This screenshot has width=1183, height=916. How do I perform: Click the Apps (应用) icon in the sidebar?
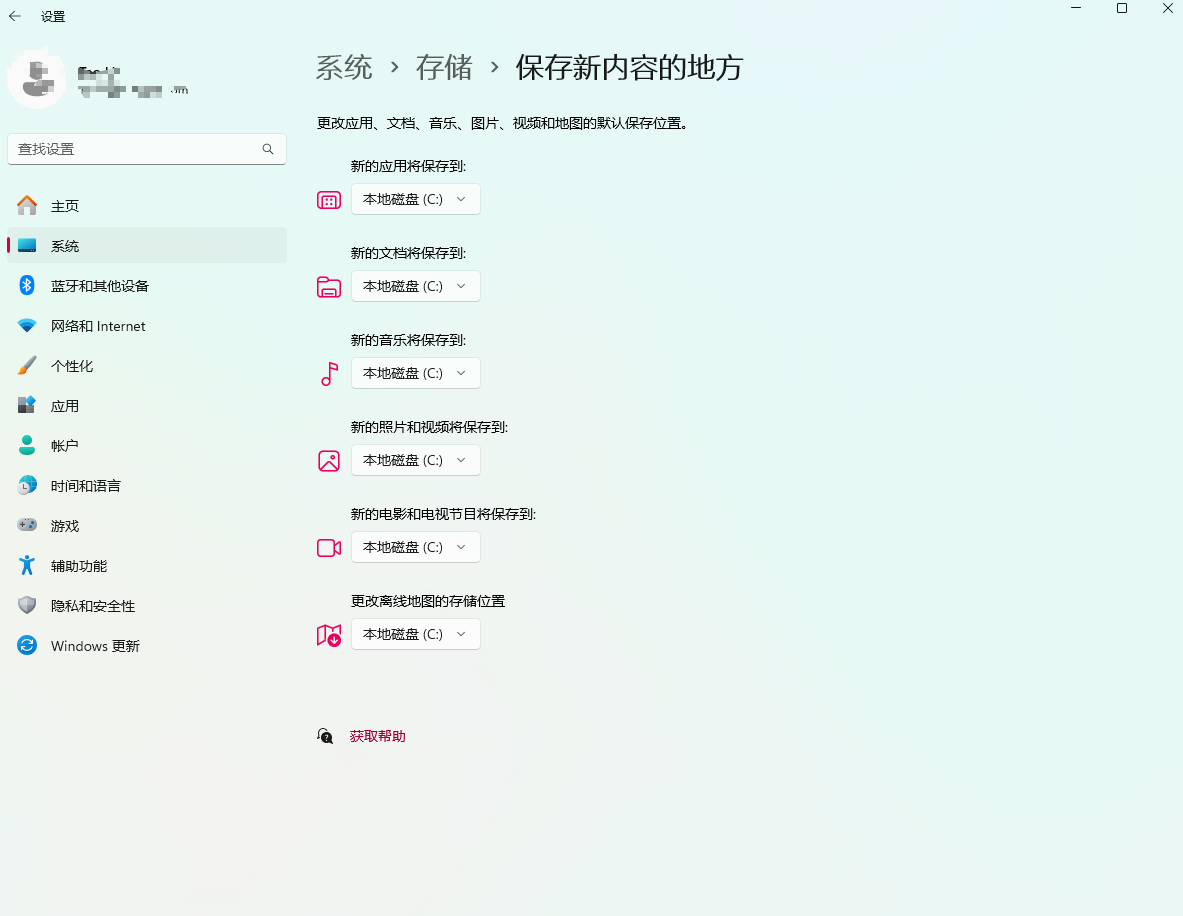27,405
